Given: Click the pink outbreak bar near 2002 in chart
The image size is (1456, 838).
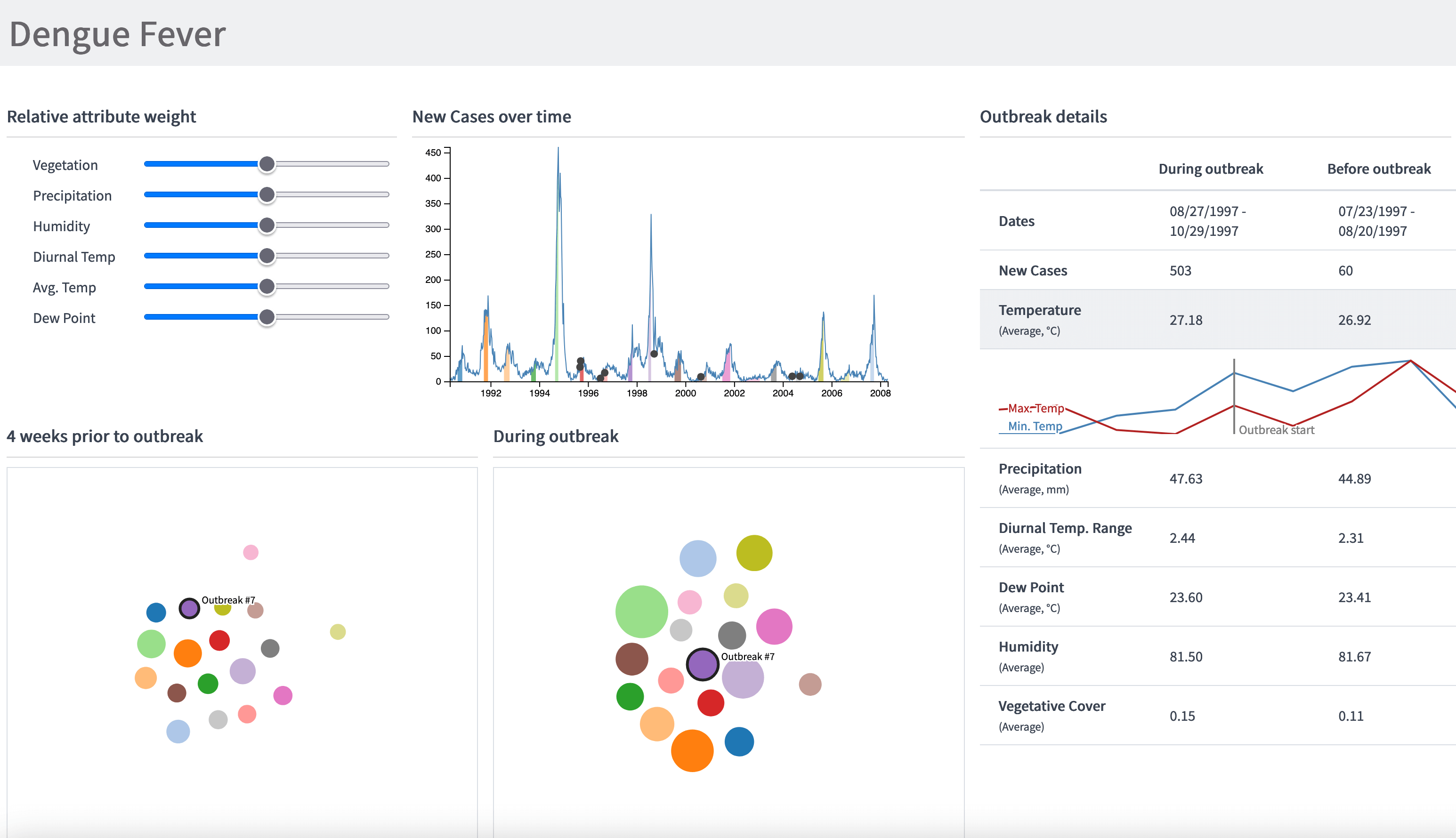Looking at the screenshot, I should 727,366.
